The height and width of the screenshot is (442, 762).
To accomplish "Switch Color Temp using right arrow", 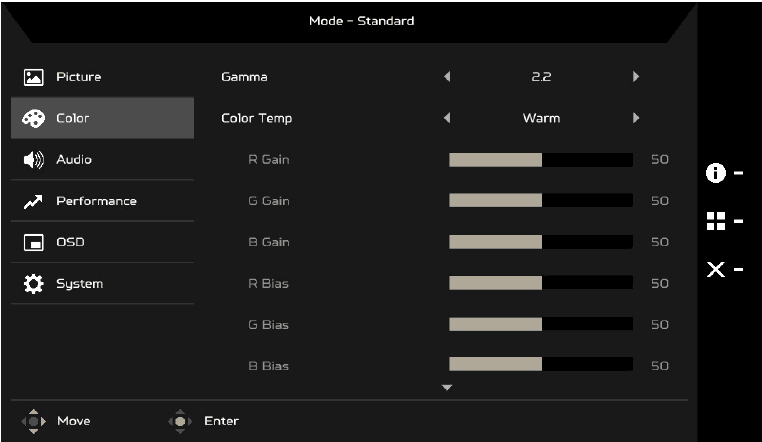I will (635, 118).
